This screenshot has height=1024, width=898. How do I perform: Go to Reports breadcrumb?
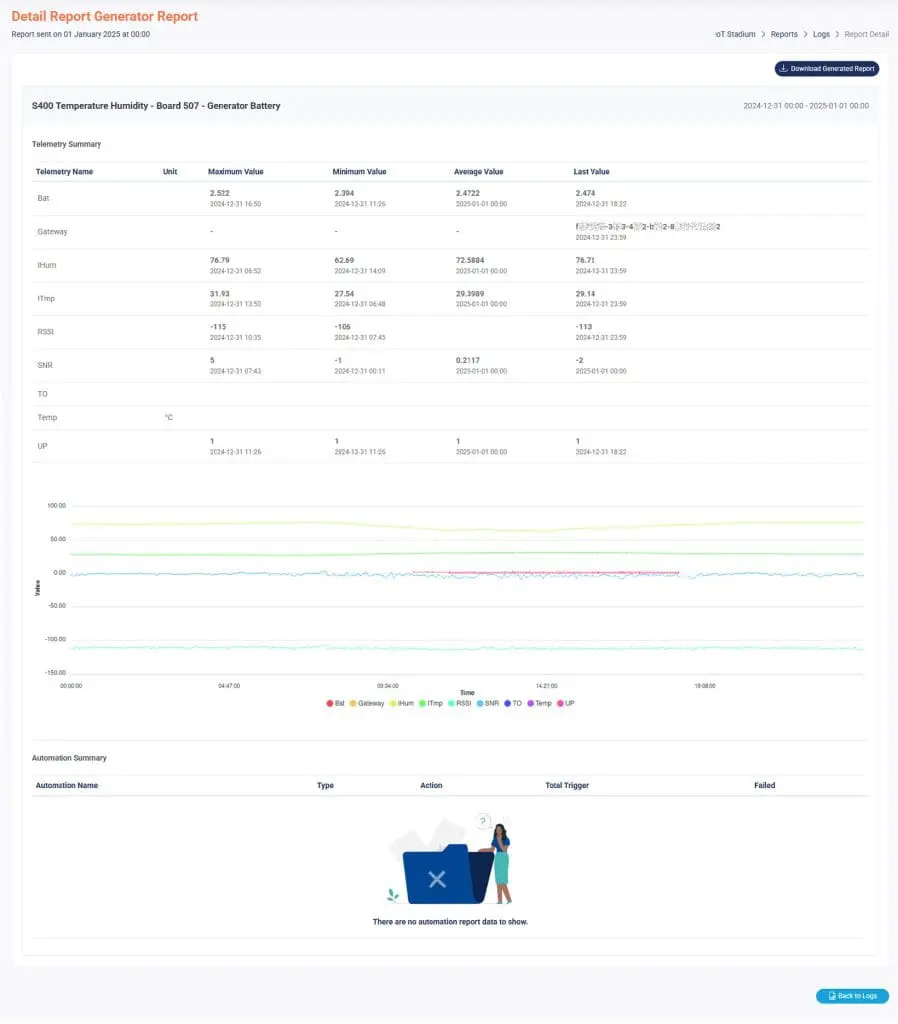[784, 34]
